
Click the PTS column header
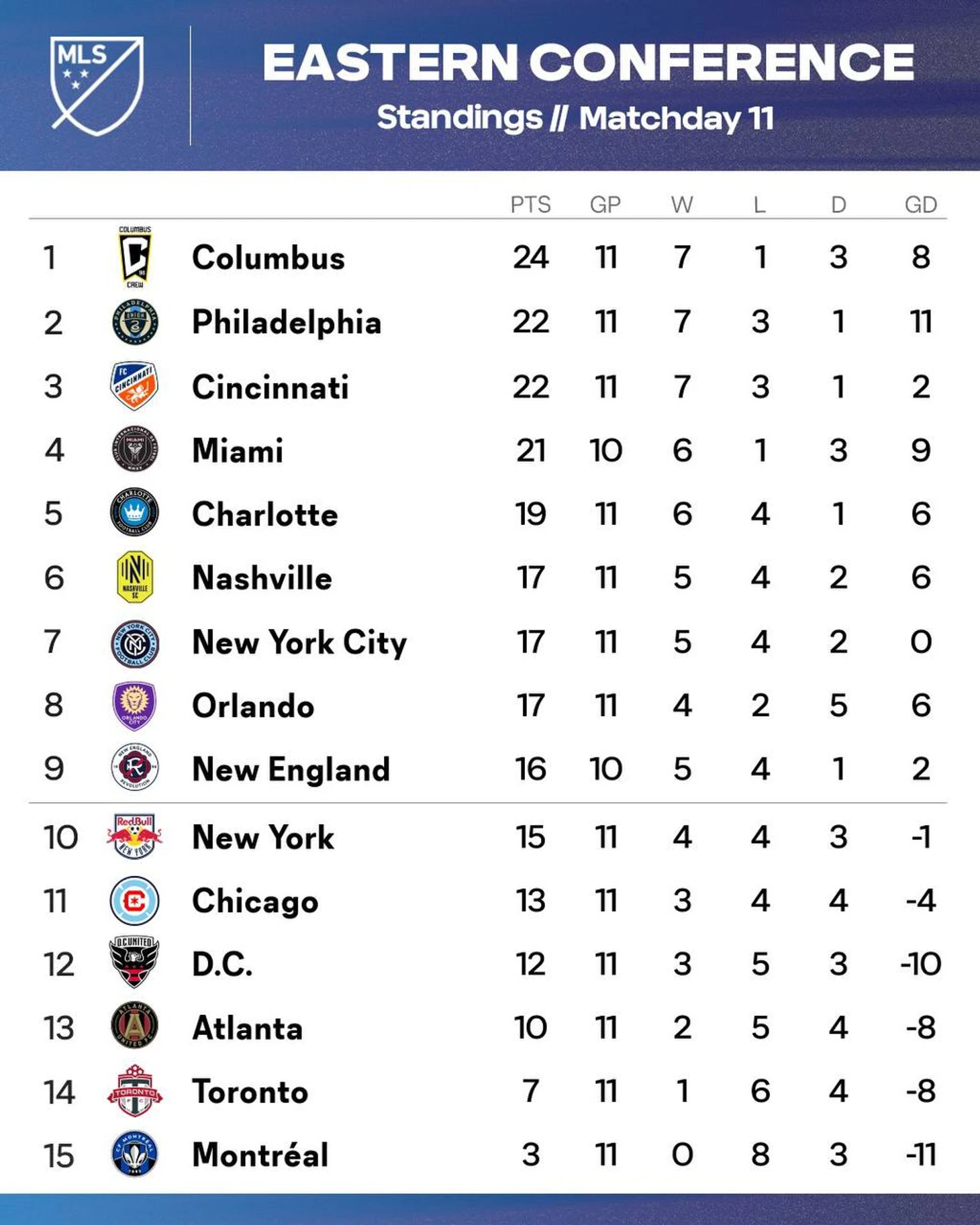530,205
